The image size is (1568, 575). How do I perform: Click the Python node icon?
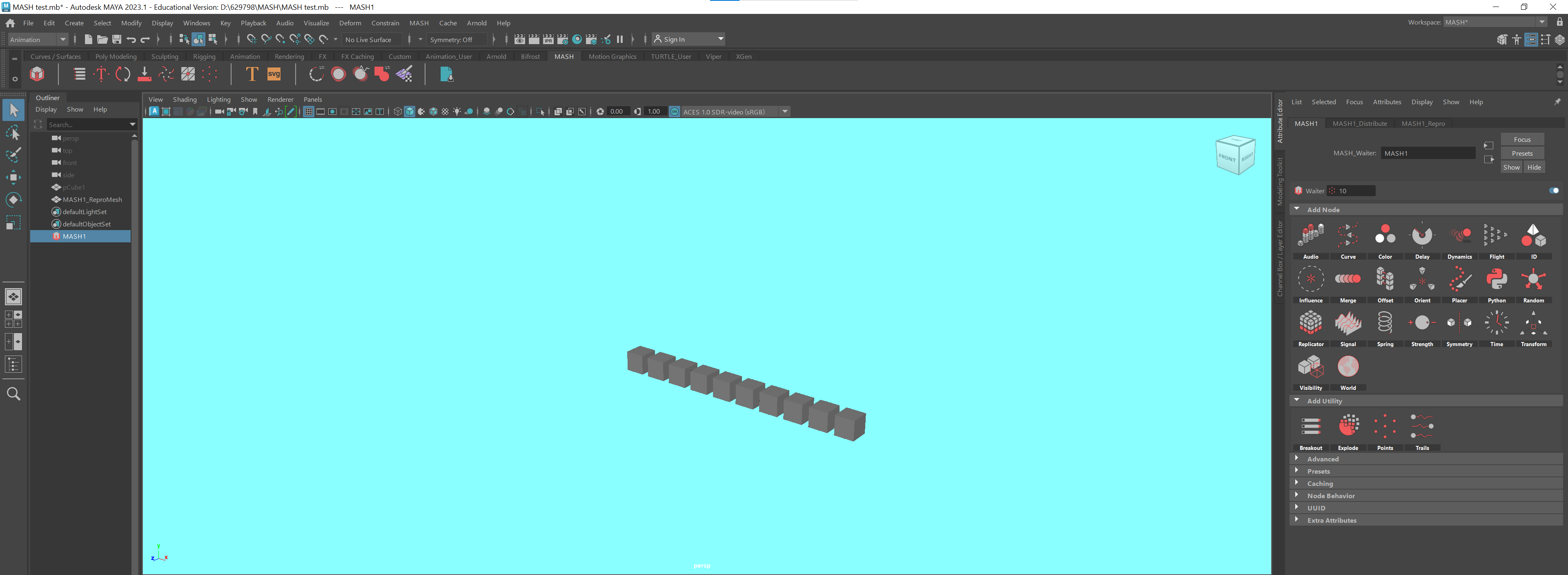(x=1496, y=280)
